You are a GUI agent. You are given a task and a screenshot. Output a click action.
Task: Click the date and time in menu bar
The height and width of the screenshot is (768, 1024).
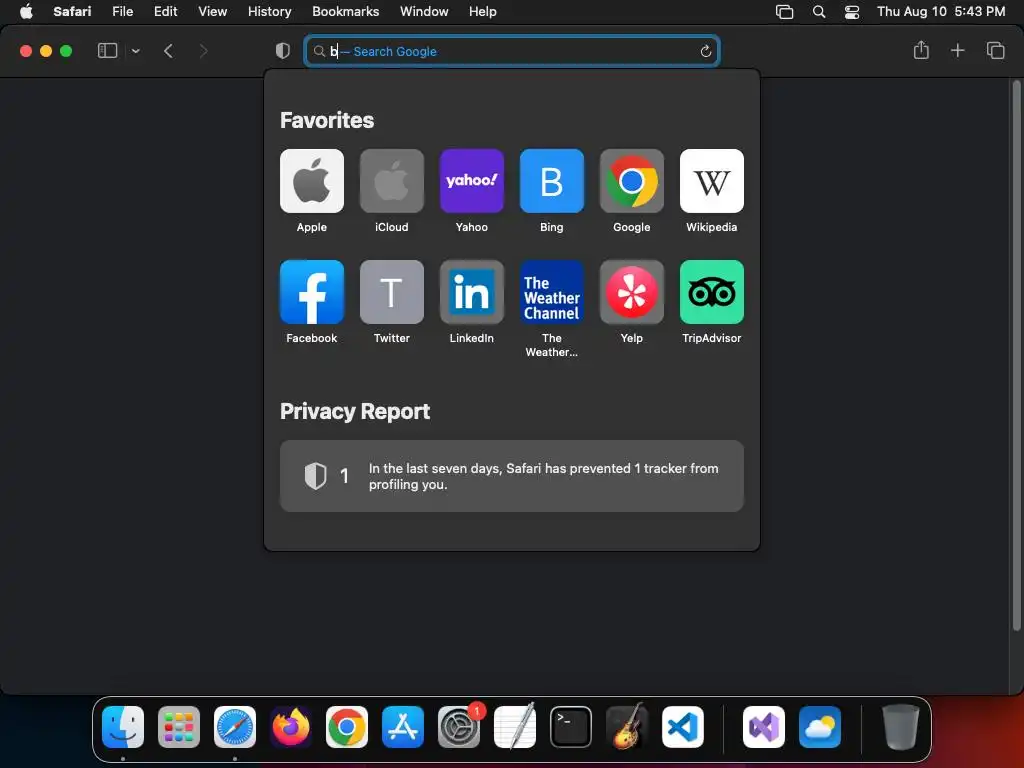pos(940,11)
